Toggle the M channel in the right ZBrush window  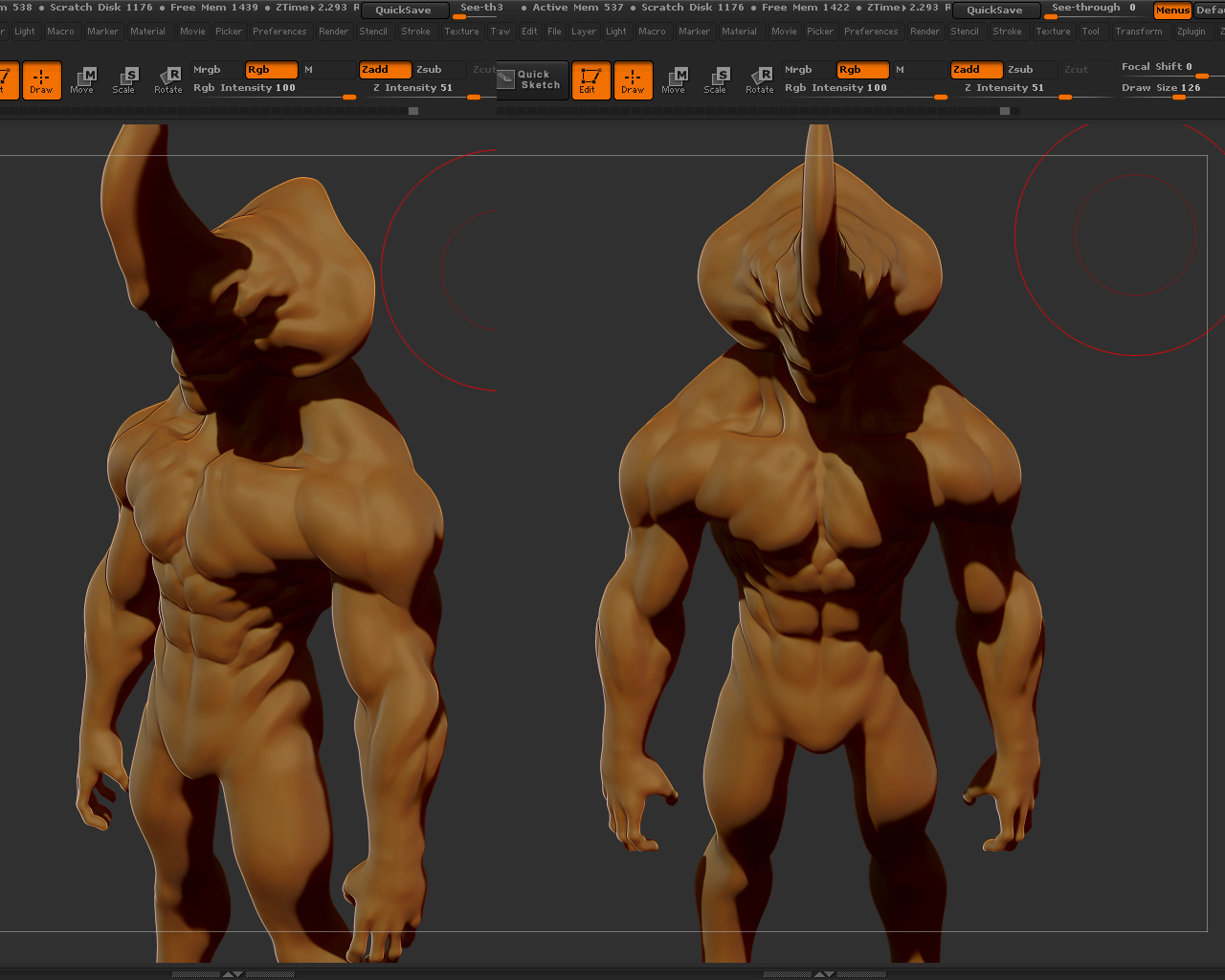(919, 70)
